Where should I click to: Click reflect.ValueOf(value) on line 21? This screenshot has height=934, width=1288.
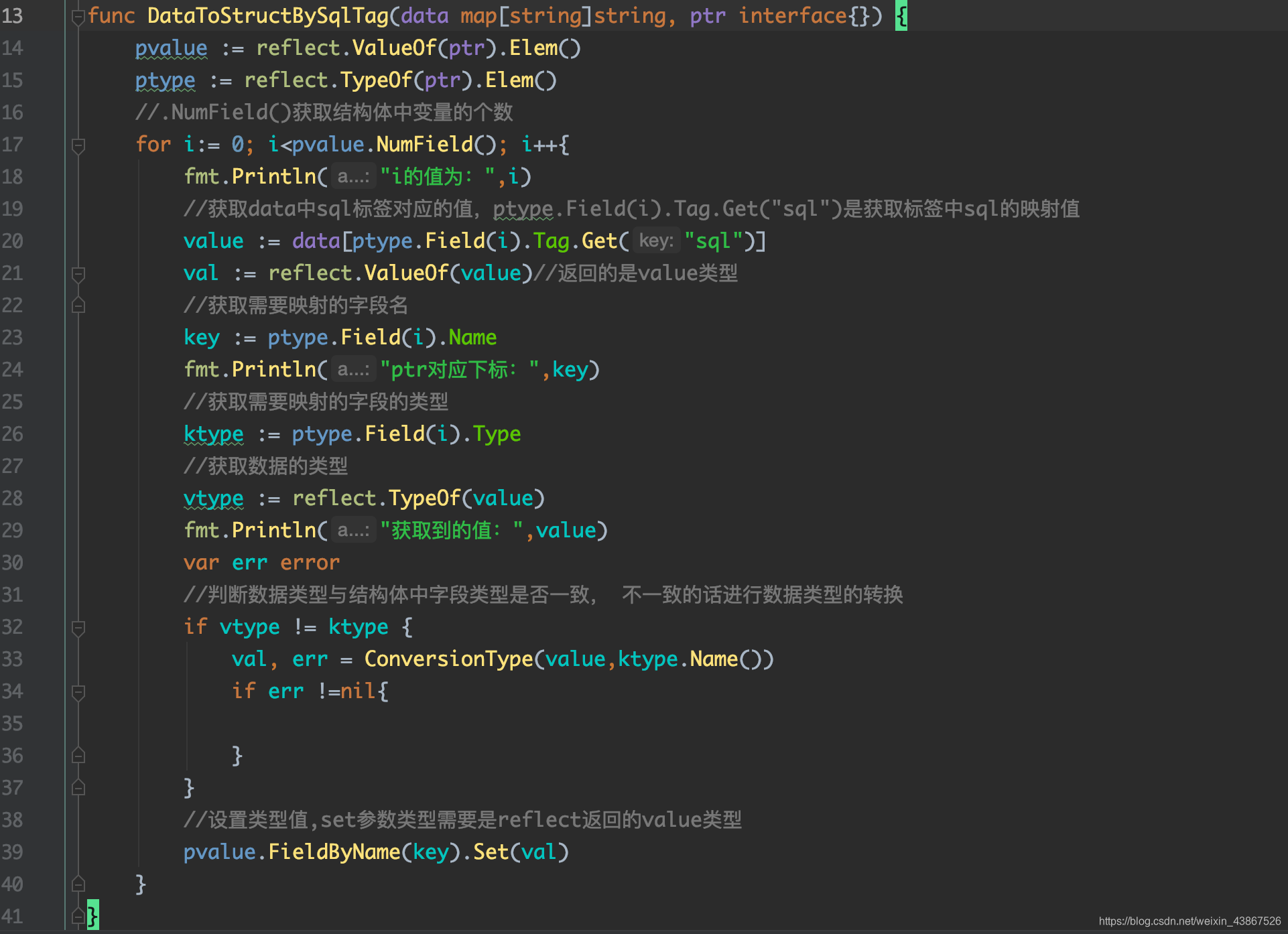coord(401,273)
